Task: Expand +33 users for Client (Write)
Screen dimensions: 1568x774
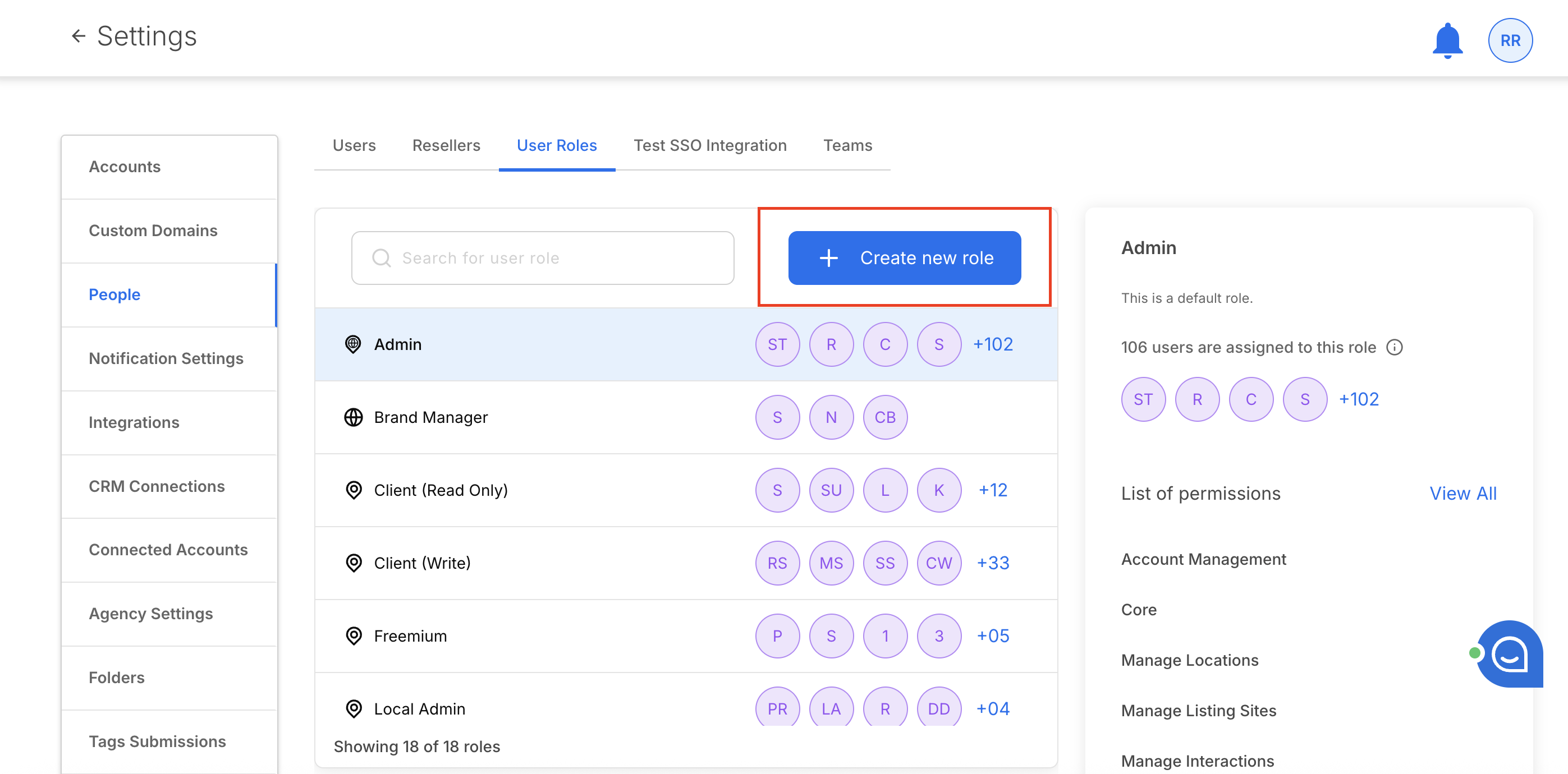Action: [992, 563]
